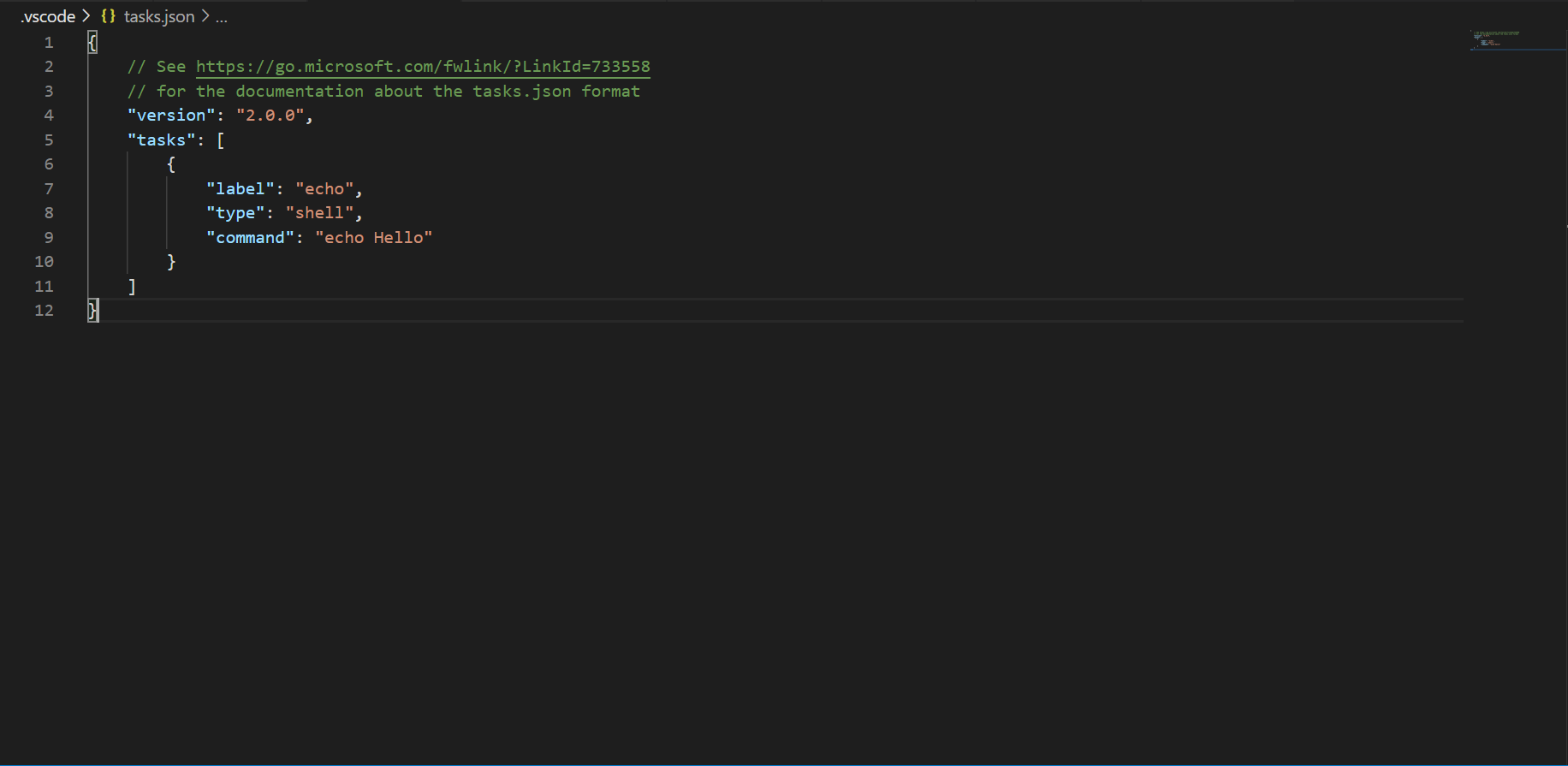This screenshot has width=1568, height=766.
Task: Click the closing brace on line 12
Action: click(92, 310)
